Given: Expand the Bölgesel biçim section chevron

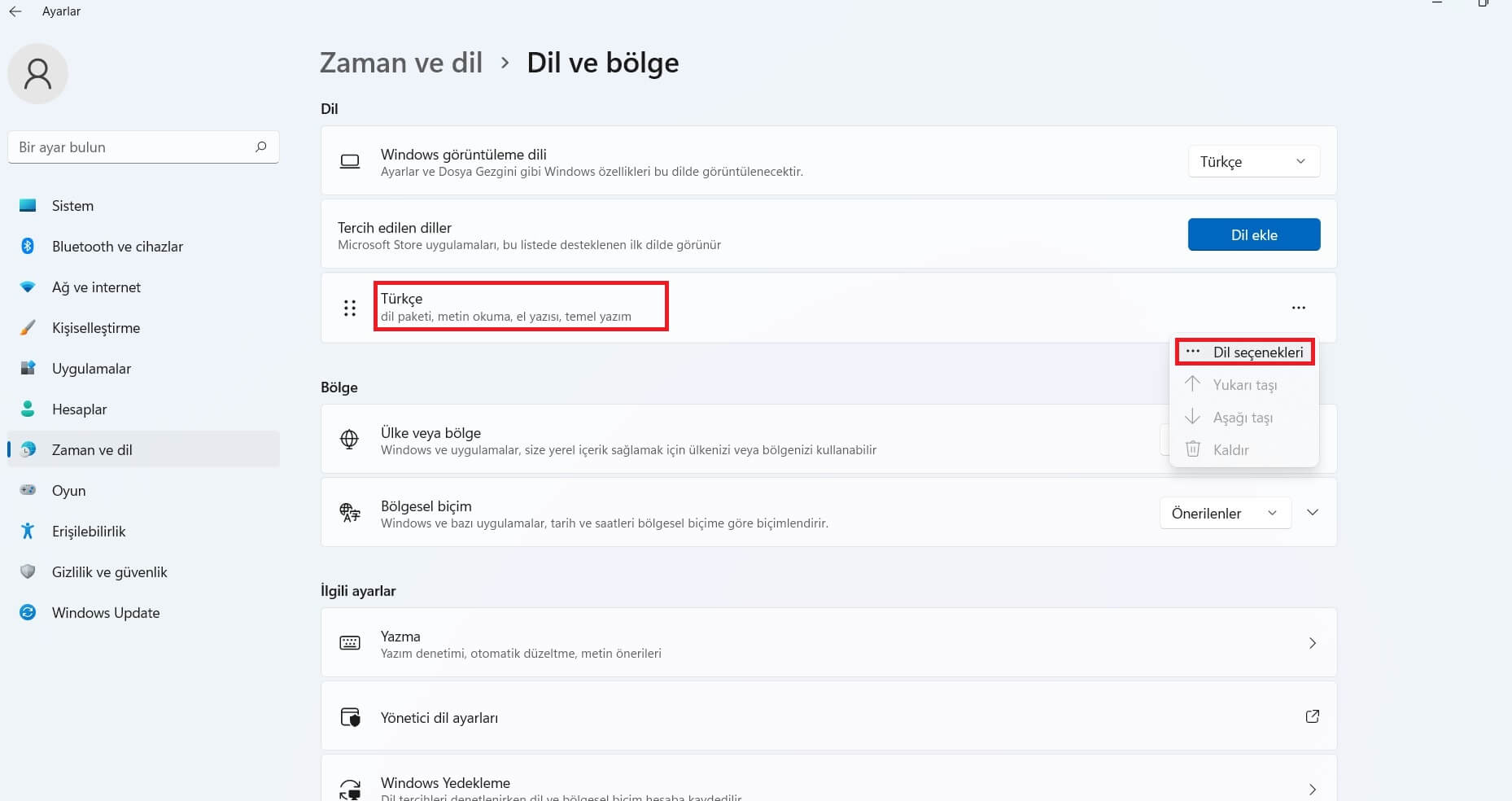Looking at the screenshot, I should 1313,512.
